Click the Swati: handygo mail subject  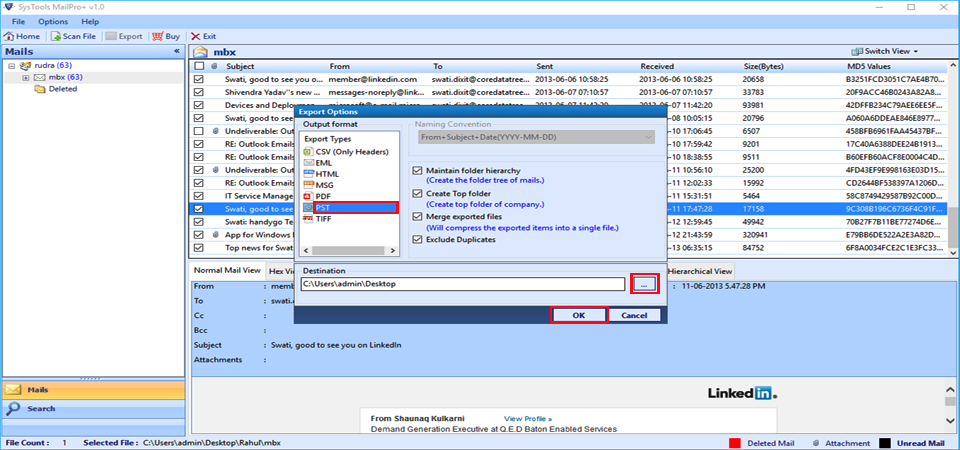[259, 222]
